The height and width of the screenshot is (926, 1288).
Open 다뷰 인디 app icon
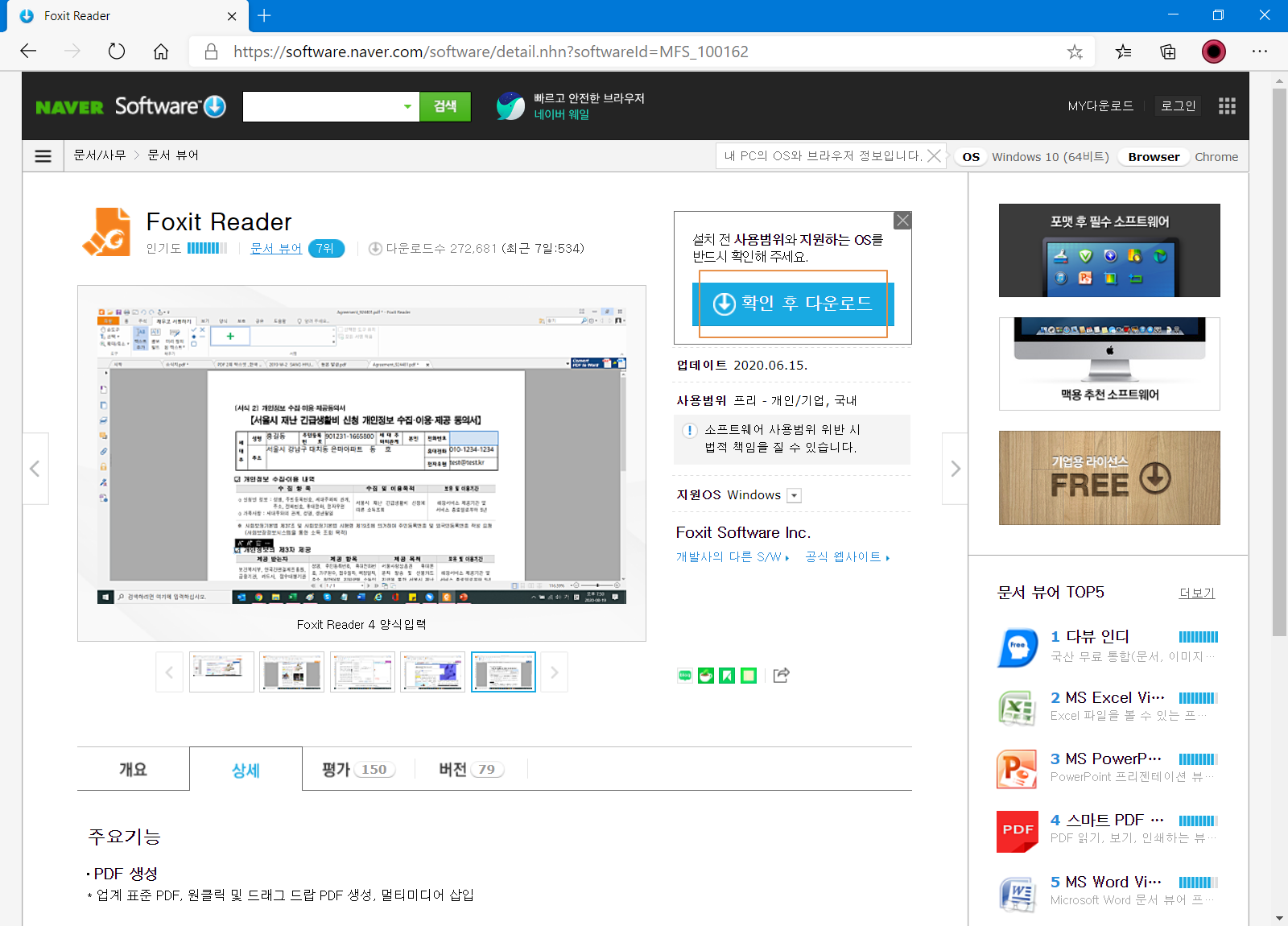point(1018,647)
